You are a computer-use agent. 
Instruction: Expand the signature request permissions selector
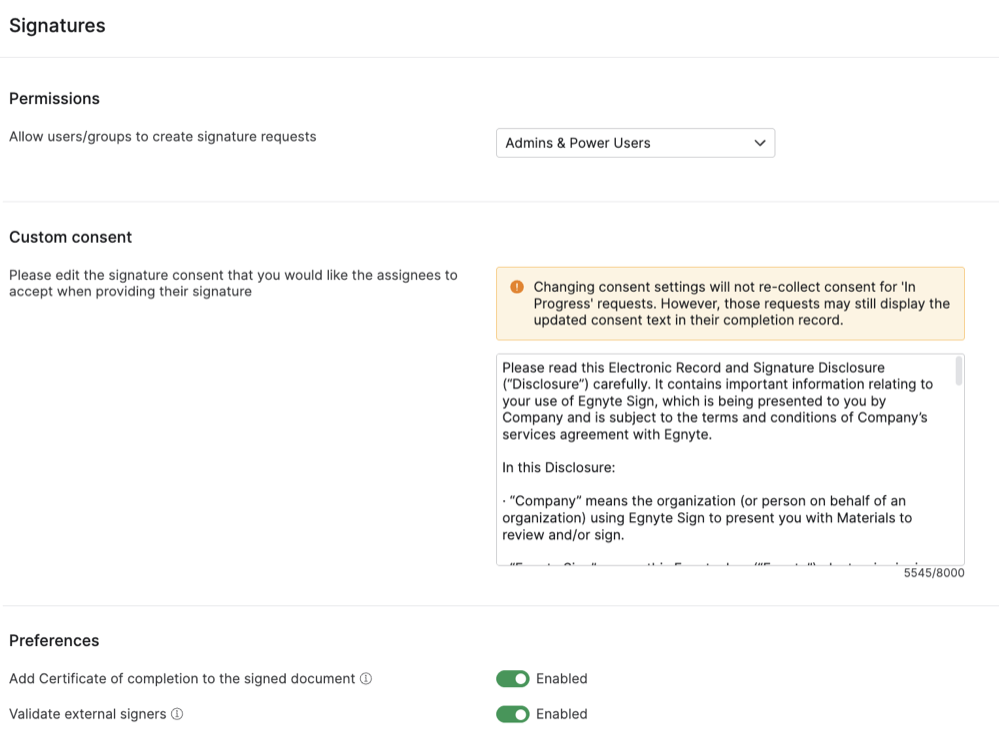pos(635,142)
